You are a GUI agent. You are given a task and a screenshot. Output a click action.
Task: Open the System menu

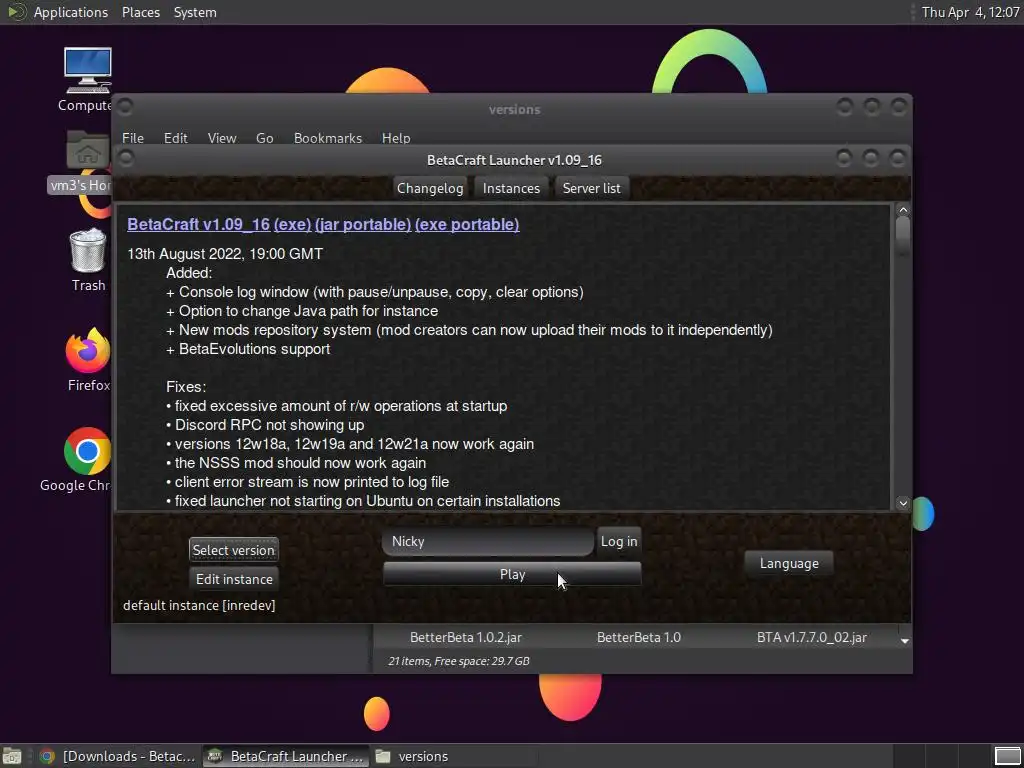coord(195,12)
